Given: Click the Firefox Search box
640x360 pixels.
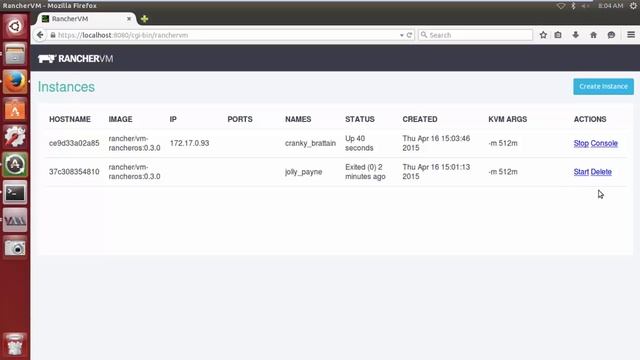Looking at the screenshot, I should pyautogui.click(x=476, y=35).
